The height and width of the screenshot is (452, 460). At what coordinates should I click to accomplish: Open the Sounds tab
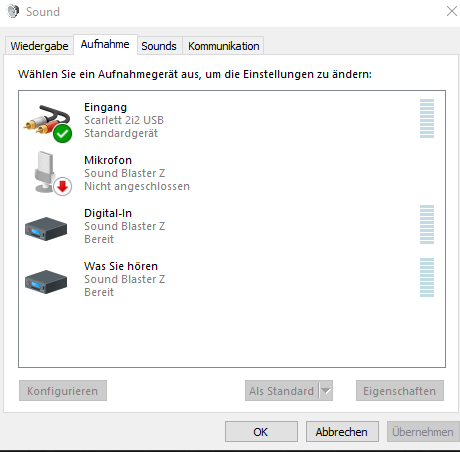(159, 46)
